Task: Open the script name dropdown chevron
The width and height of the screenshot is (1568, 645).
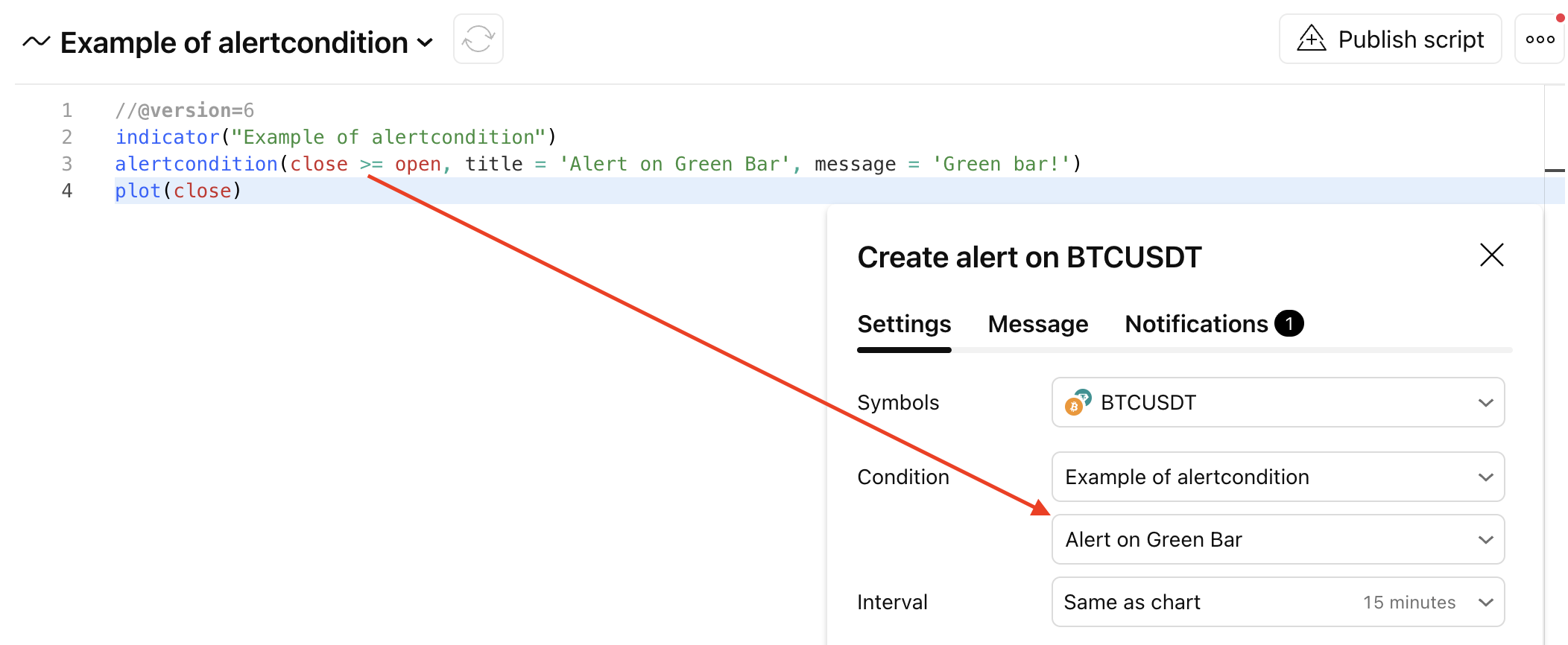Action: [x=425, y=42]
